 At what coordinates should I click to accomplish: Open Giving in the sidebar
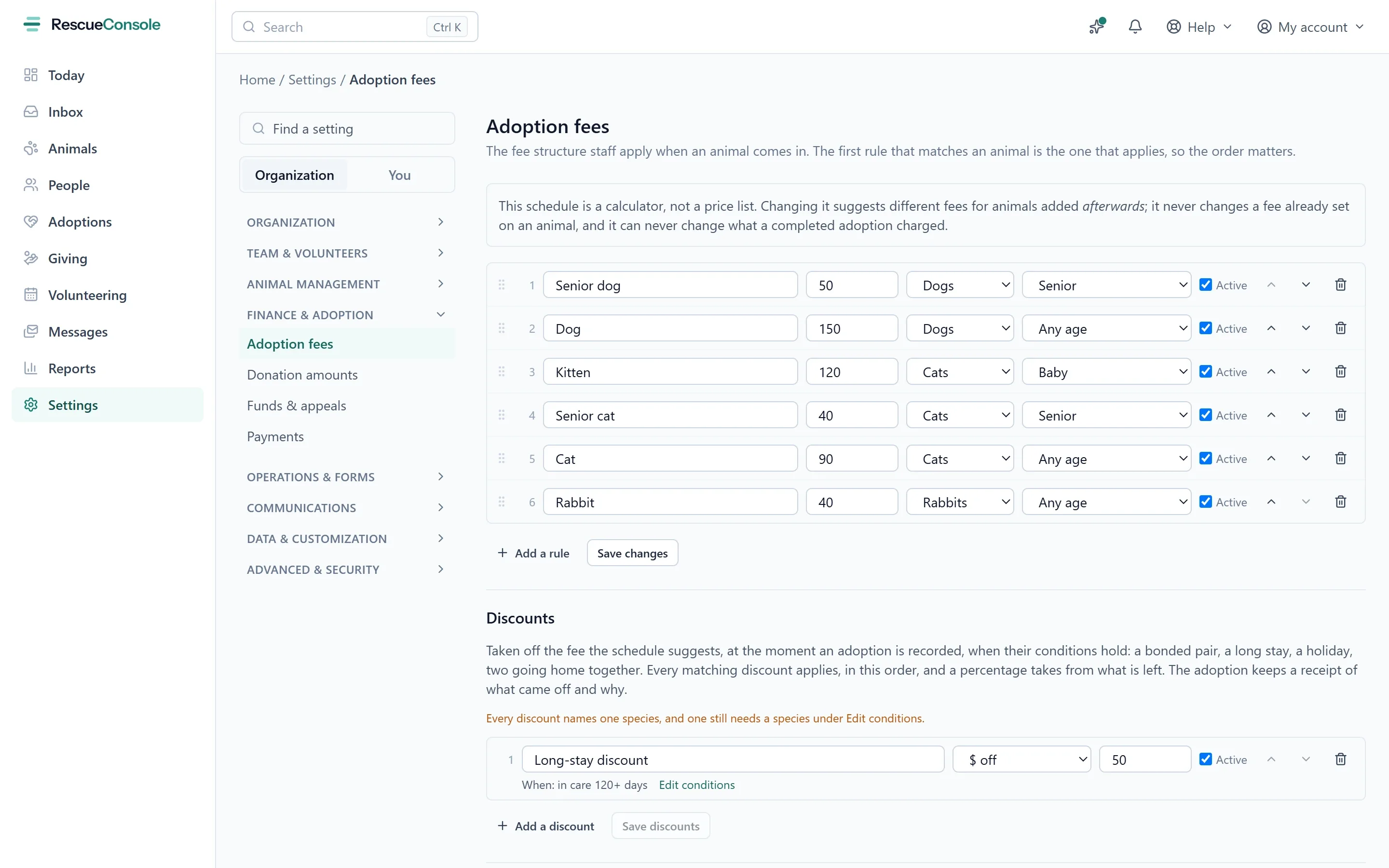pos(108,258)
